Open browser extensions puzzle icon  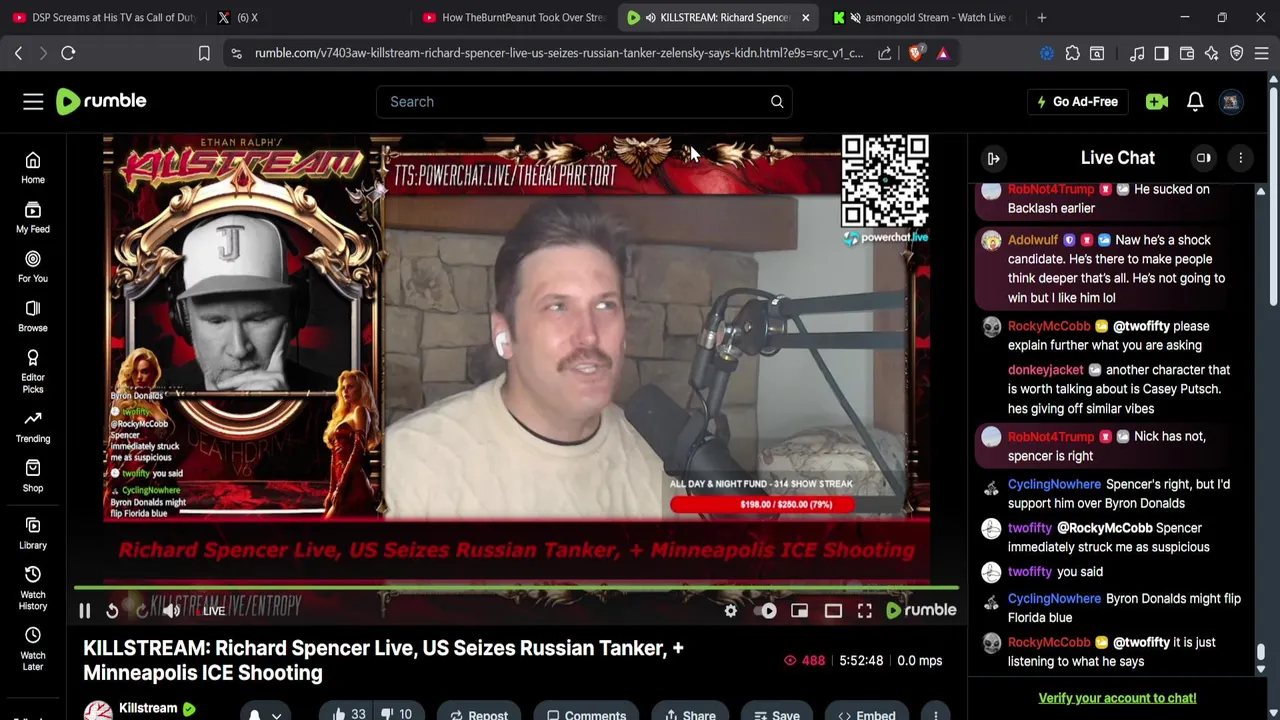coord(1072,53)
